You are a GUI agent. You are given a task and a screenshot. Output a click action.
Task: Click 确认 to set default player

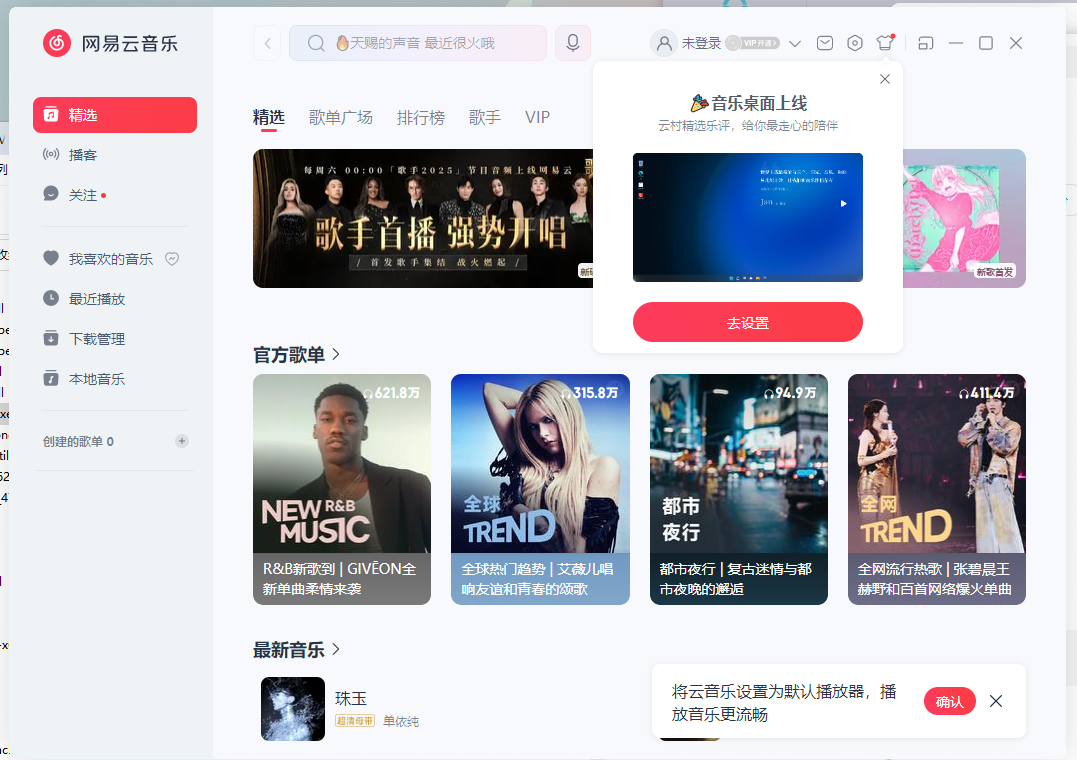coord(950,701)
